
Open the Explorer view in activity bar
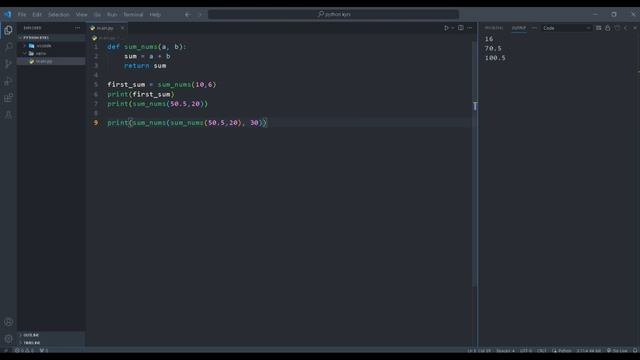(x=8, y=30)
